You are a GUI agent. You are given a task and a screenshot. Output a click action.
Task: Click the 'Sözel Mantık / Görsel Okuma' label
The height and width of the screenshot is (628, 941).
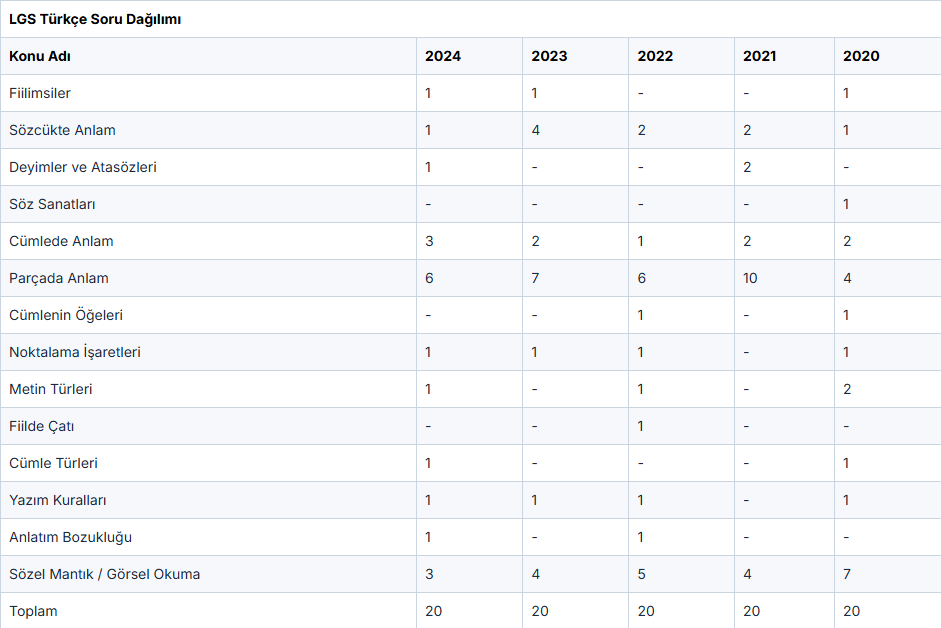click(105, 574)
